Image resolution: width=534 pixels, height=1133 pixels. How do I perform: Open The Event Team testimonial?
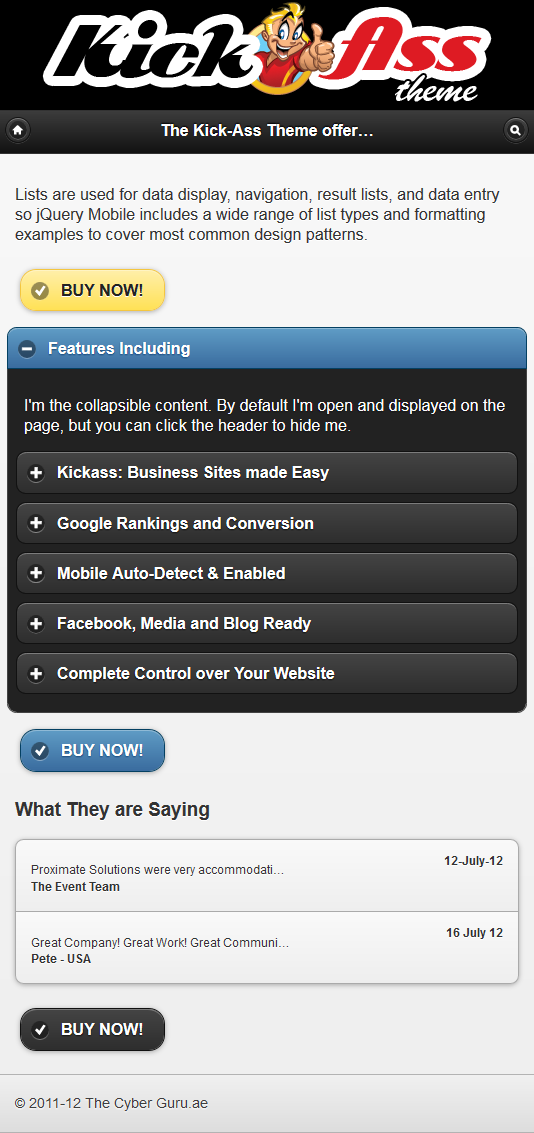(267, 875)
